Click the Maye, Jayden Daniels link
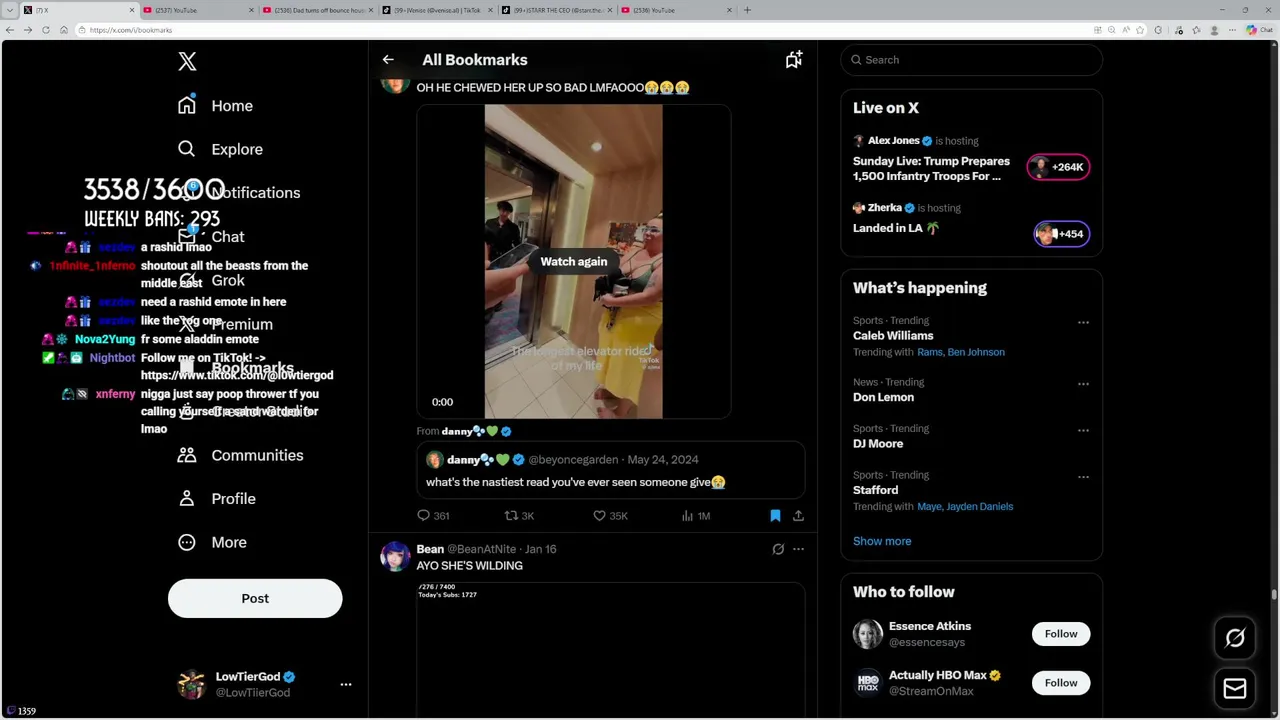Image resolution: width=1280 pixels, height=720 pixels. (965, 507)
